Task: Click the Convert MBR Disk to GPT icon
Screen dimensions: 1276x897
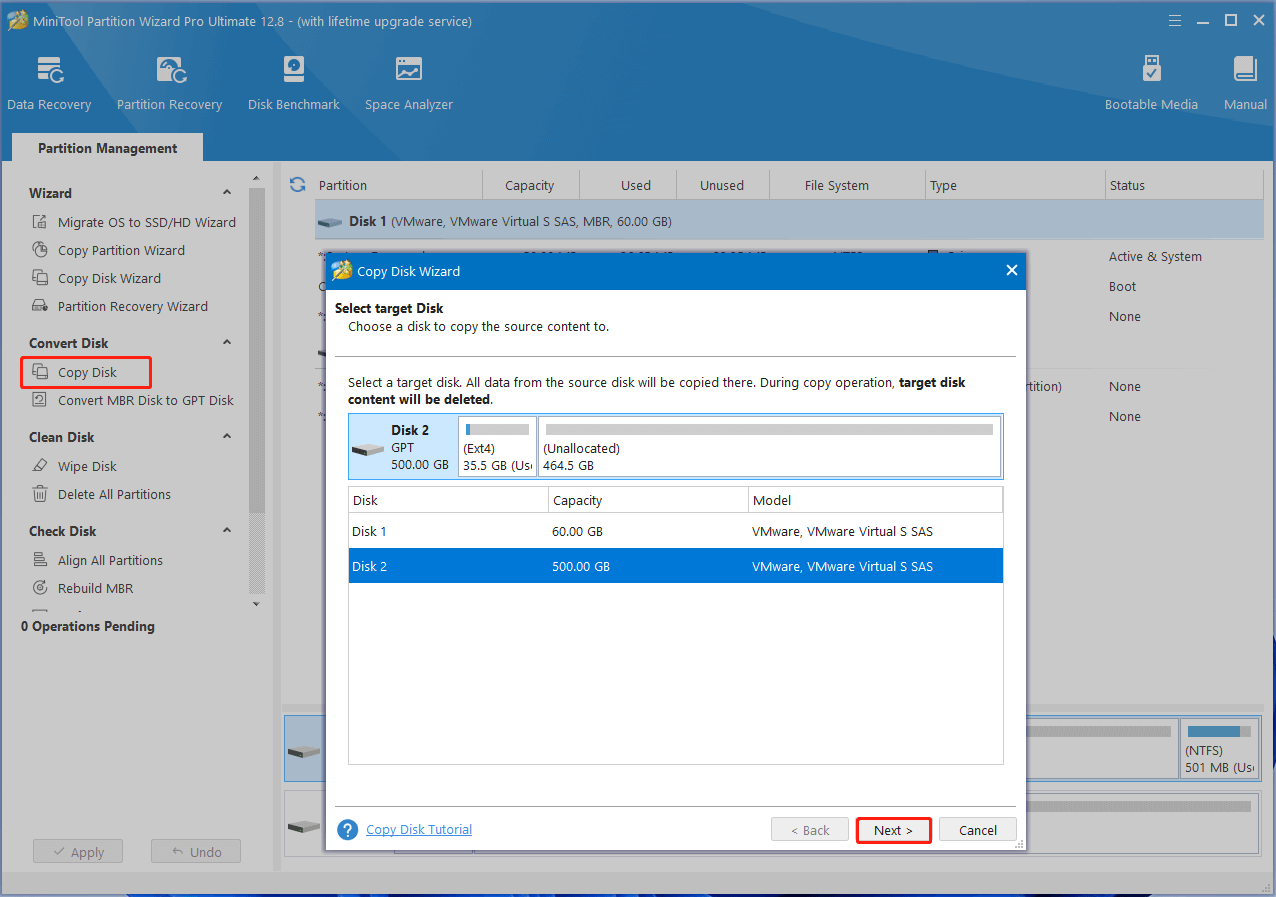Action: click(x=40, y=400)
